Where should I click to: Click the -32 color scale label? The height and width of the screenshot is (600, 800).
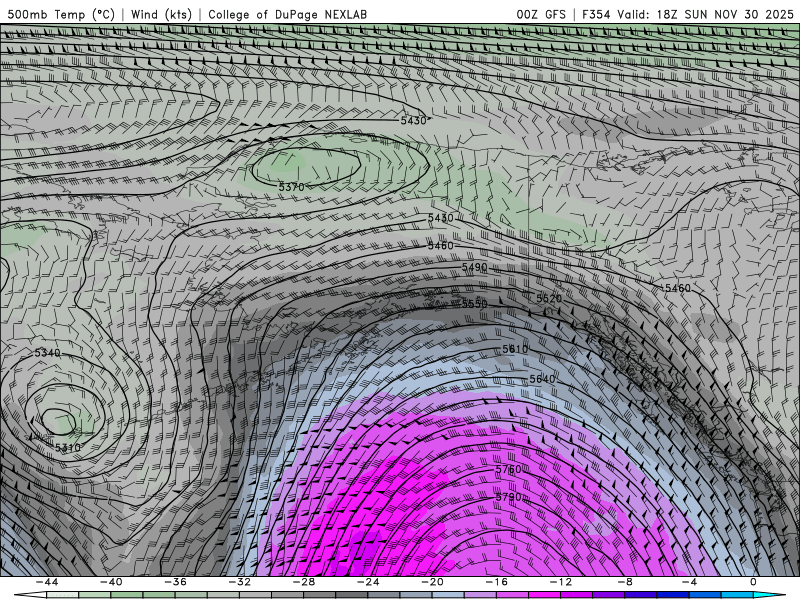(240, 582)
